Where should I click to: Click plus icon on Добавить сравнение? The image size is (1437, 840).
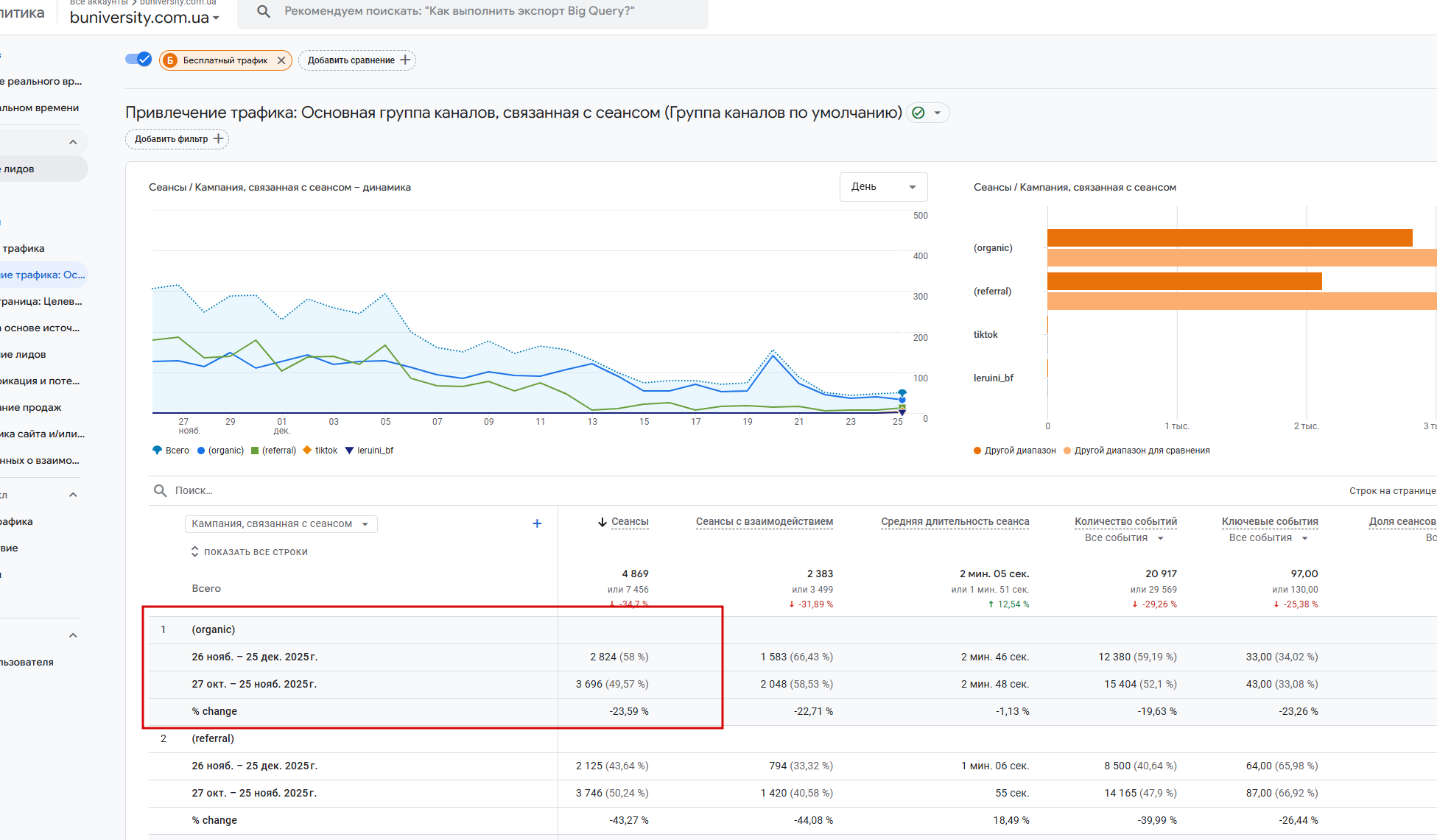[405, 60]
